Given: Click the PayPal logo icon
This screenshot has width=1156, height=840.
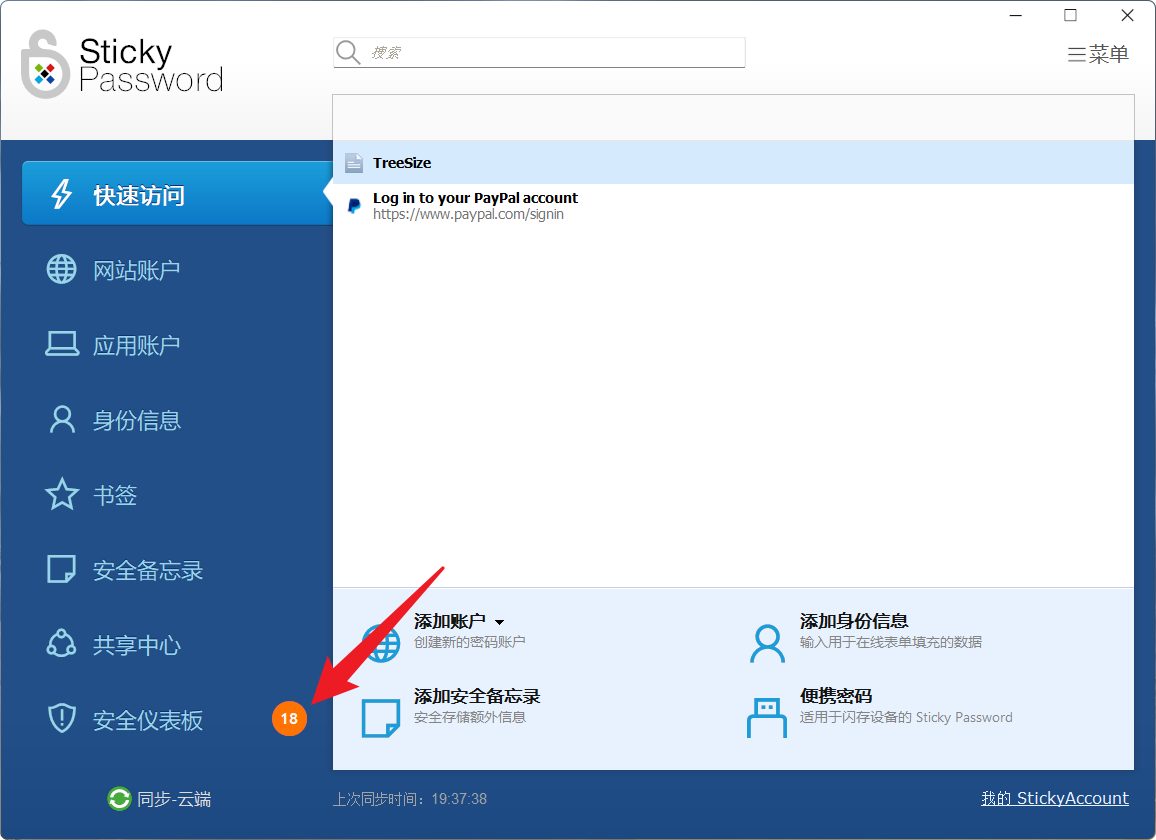Looking at the screenshot, I should click(x=354, y=206).
